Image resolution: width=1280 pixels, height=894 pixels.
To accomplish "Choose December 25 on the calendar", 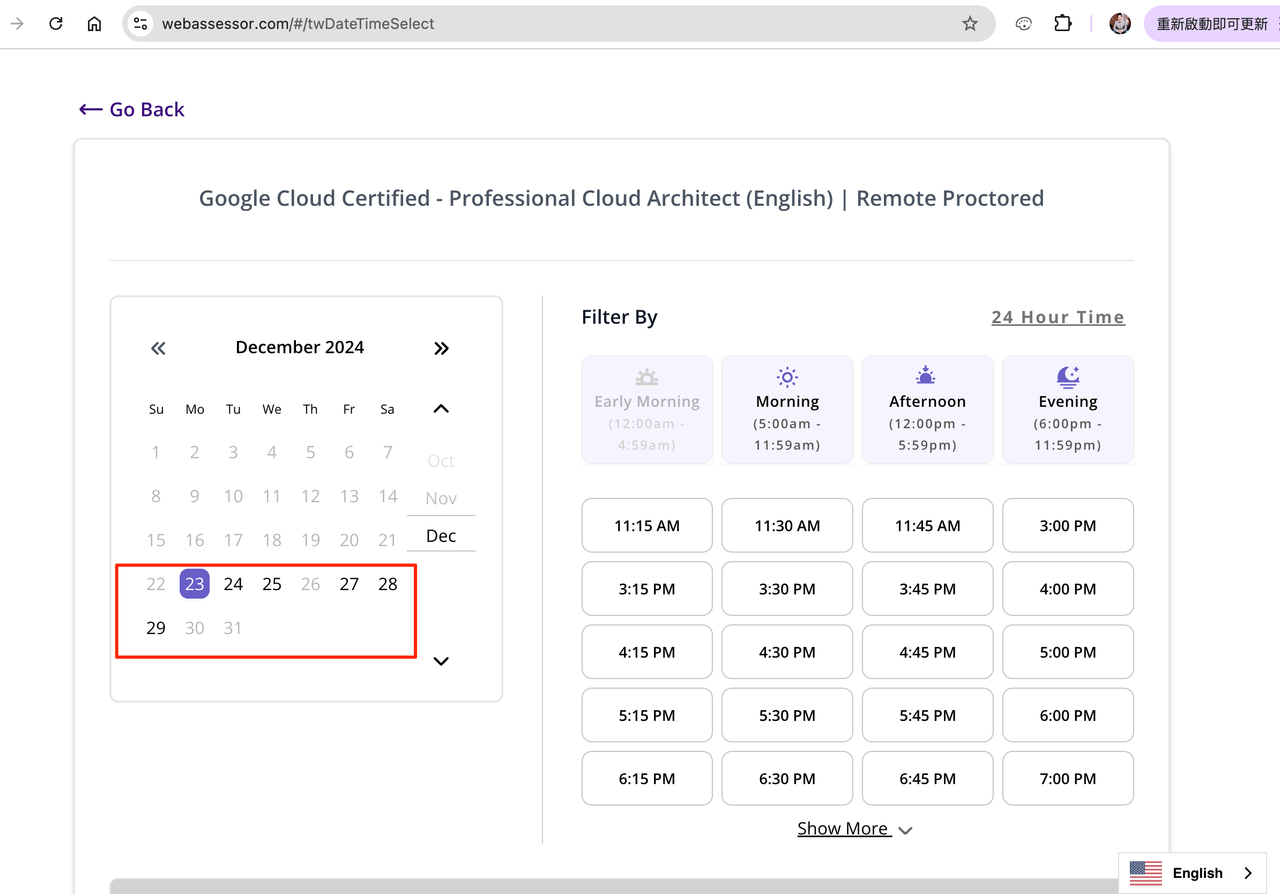I will coord(272,584).
